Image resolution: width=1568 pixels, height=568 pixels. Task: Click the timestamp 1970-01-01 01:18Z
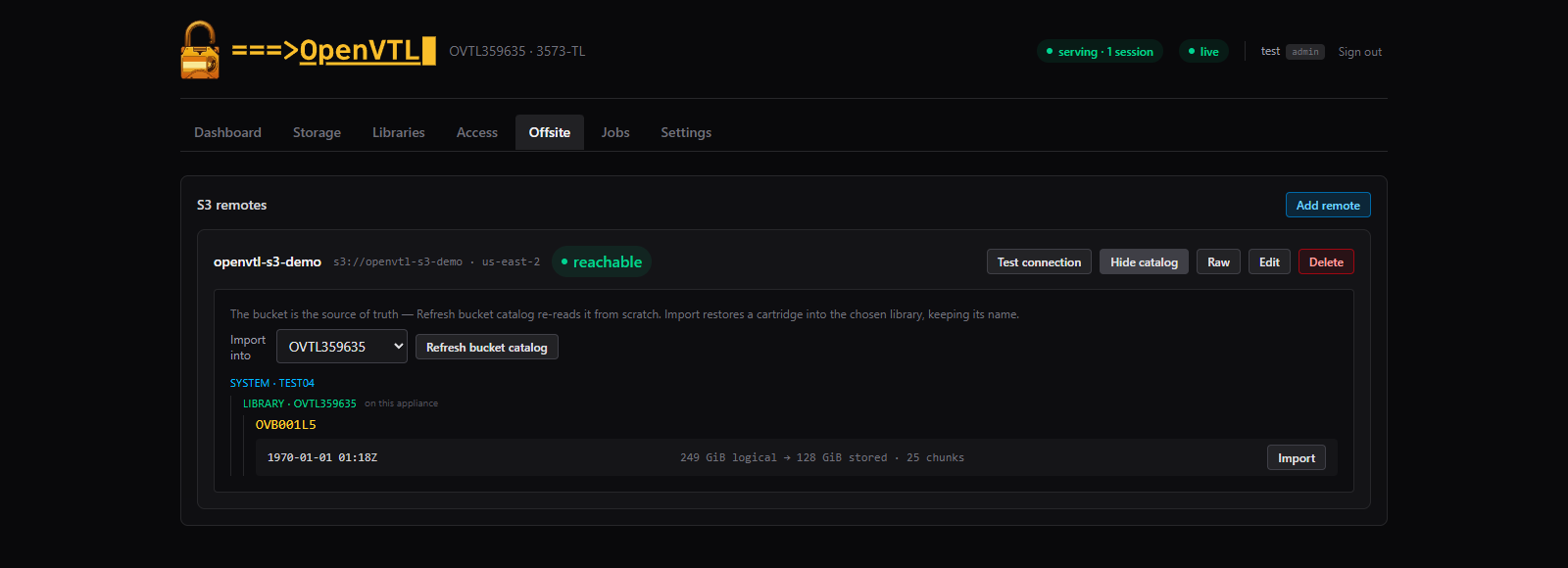tap(322, 457)
